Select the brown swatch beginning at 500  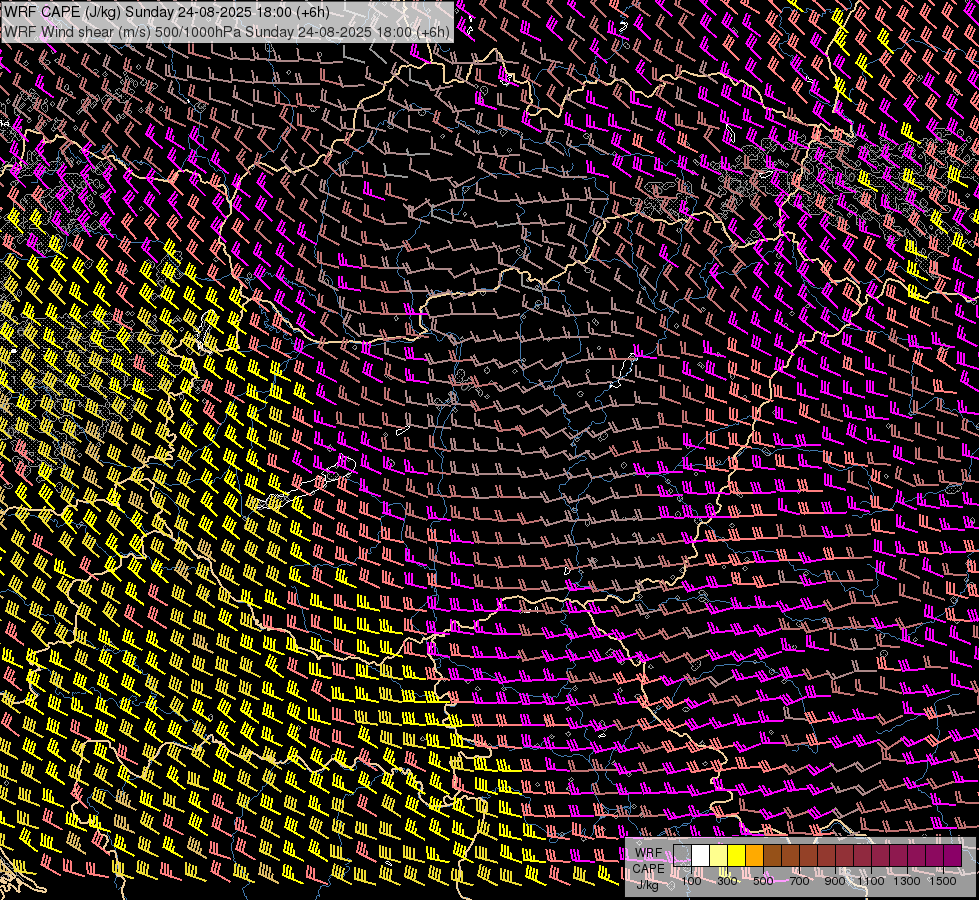point(773,856)
